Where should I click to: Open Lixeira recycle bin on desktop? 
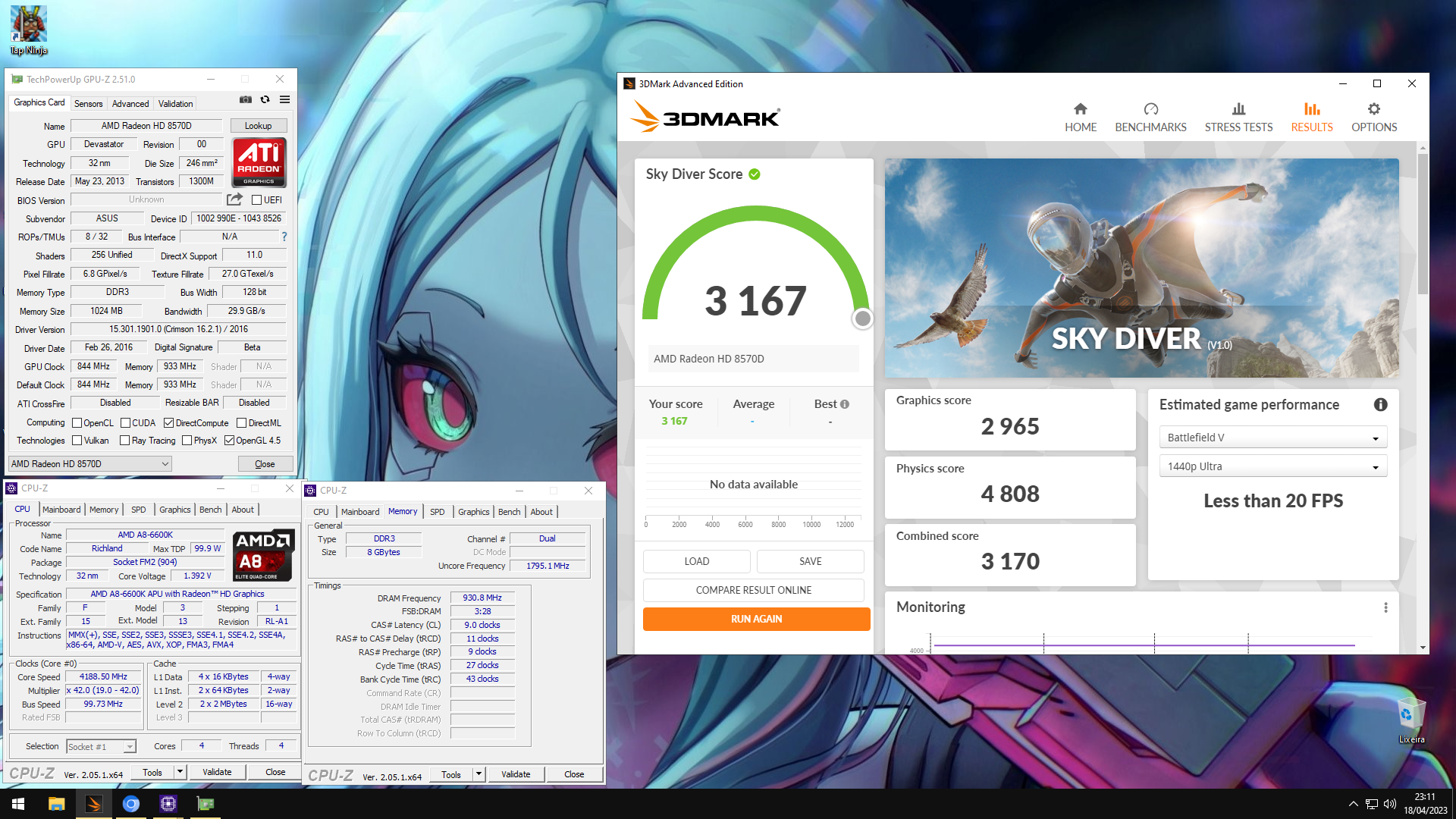coord(1410,720)
